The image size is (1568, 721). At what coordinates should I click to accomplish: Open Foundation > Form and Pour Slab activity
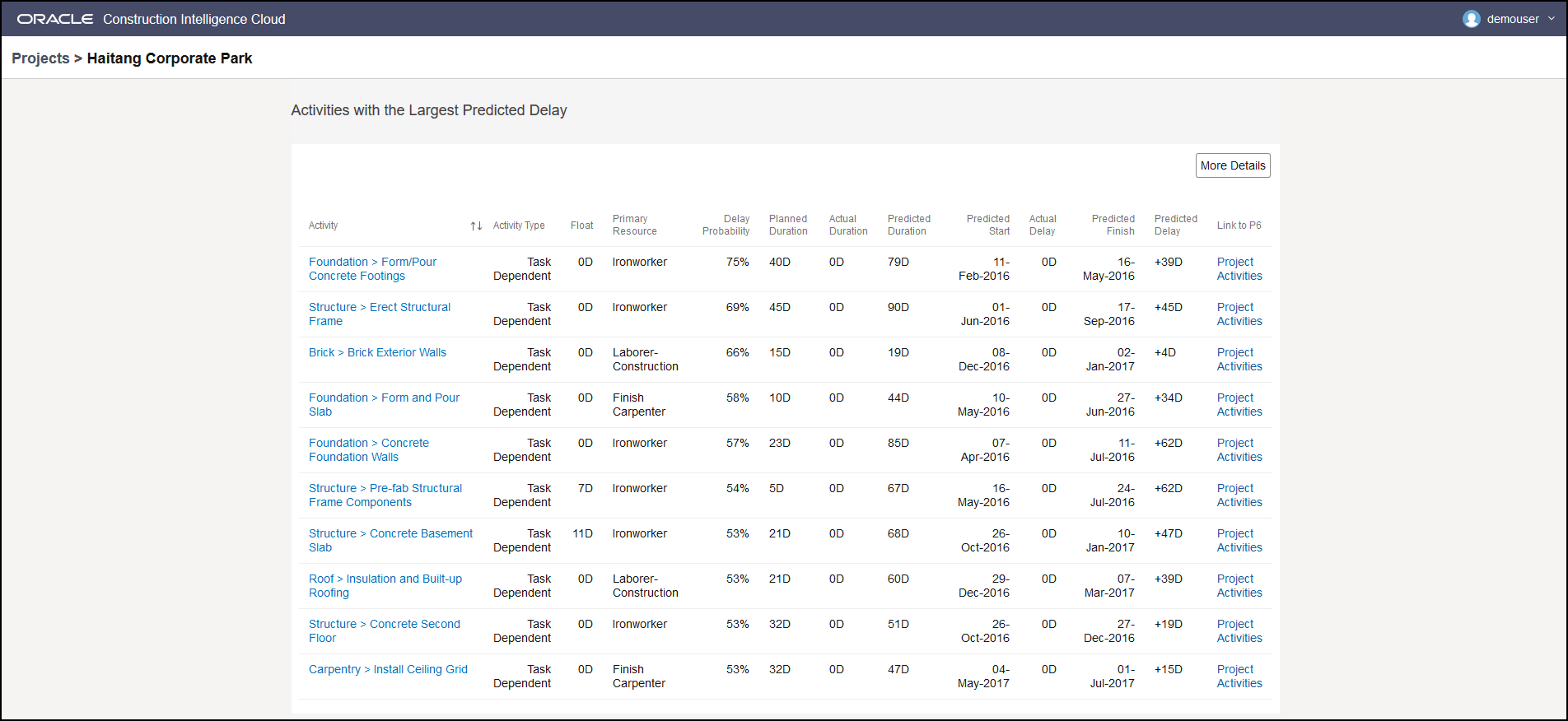384,405
